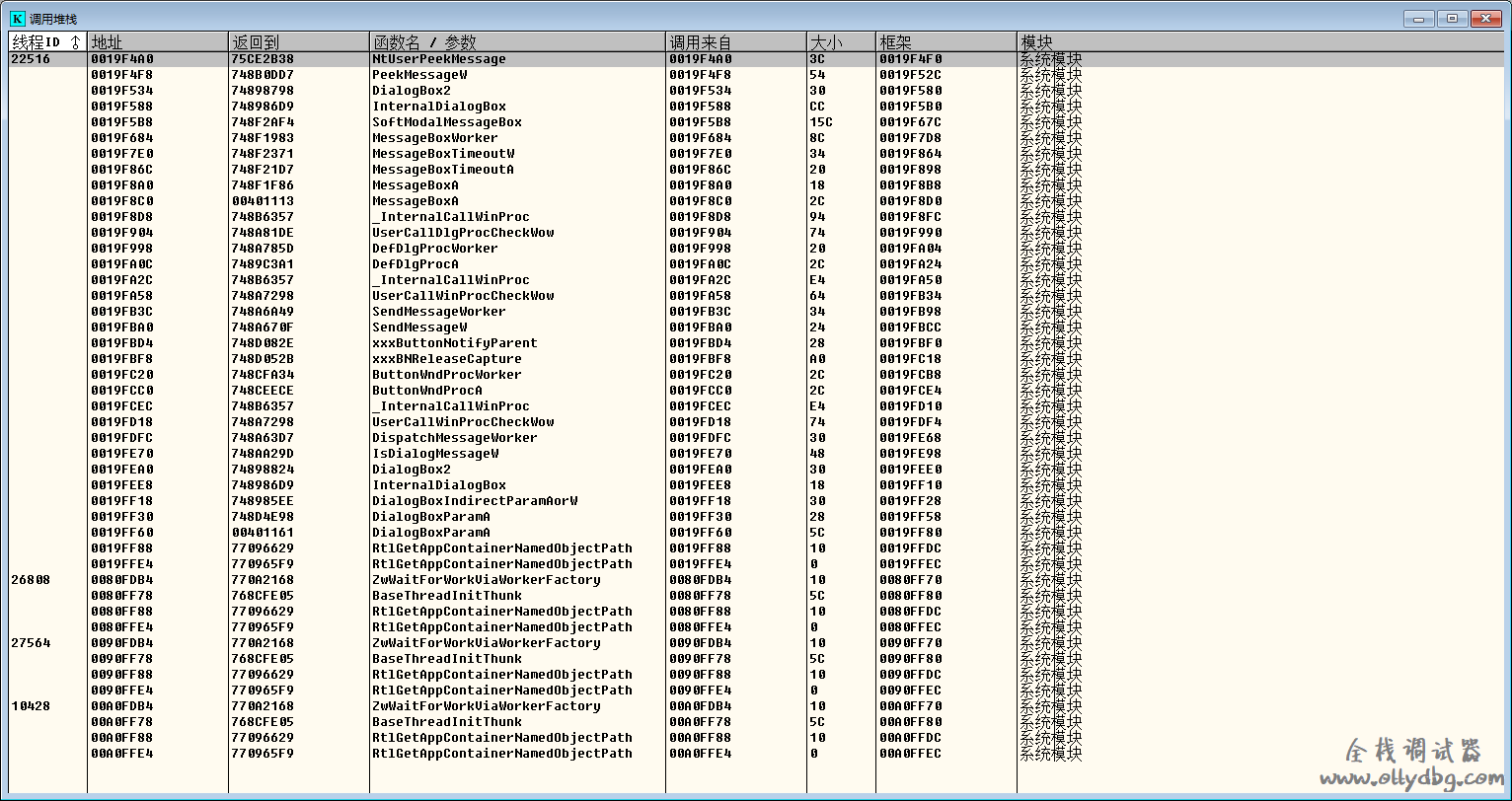Screen dimensions: 1512x801
Task: Click stack address 00A0FDB4
Action: [x=122, y=706]
